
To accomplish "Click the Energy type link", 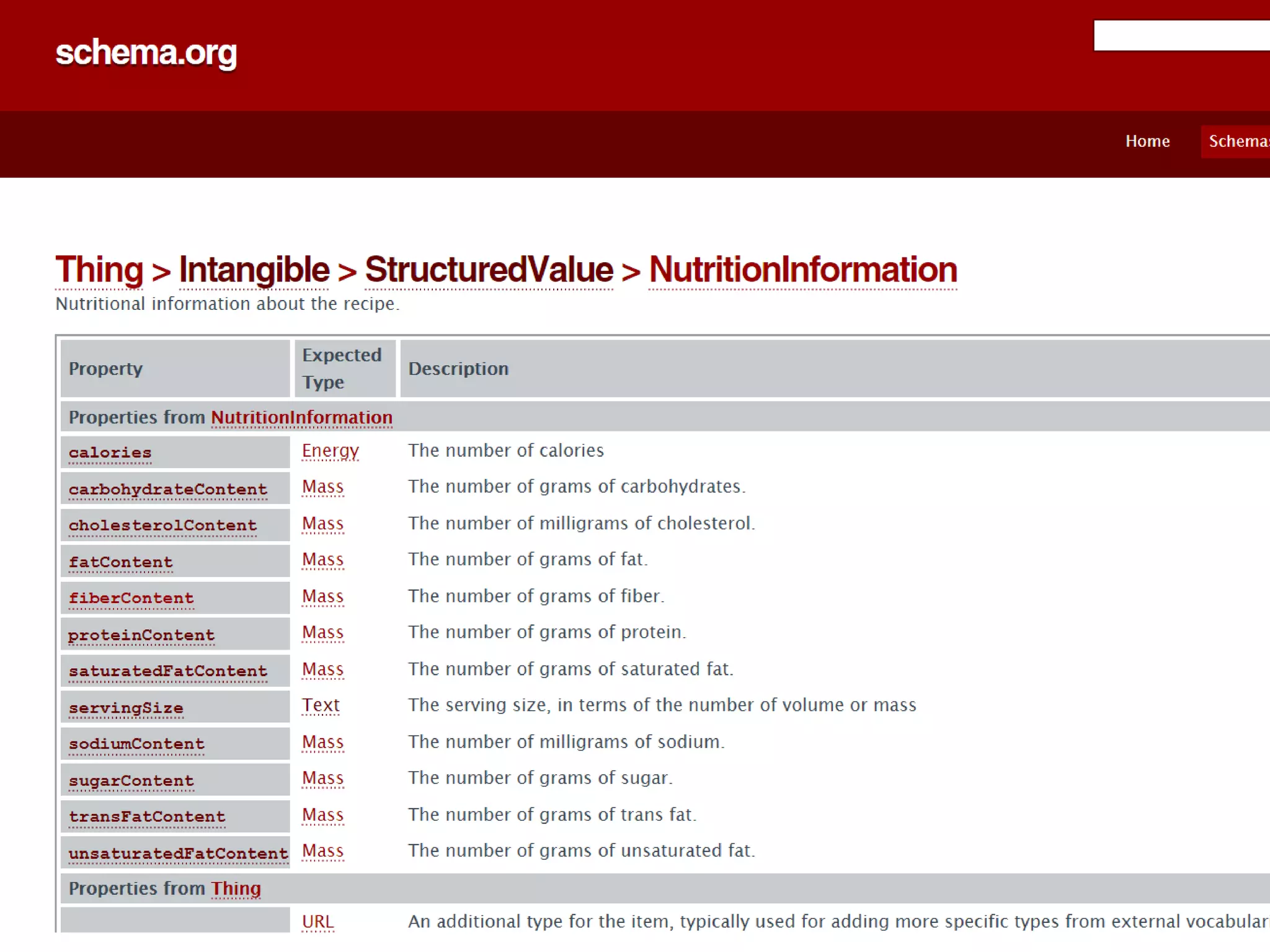I will point(330,451).
